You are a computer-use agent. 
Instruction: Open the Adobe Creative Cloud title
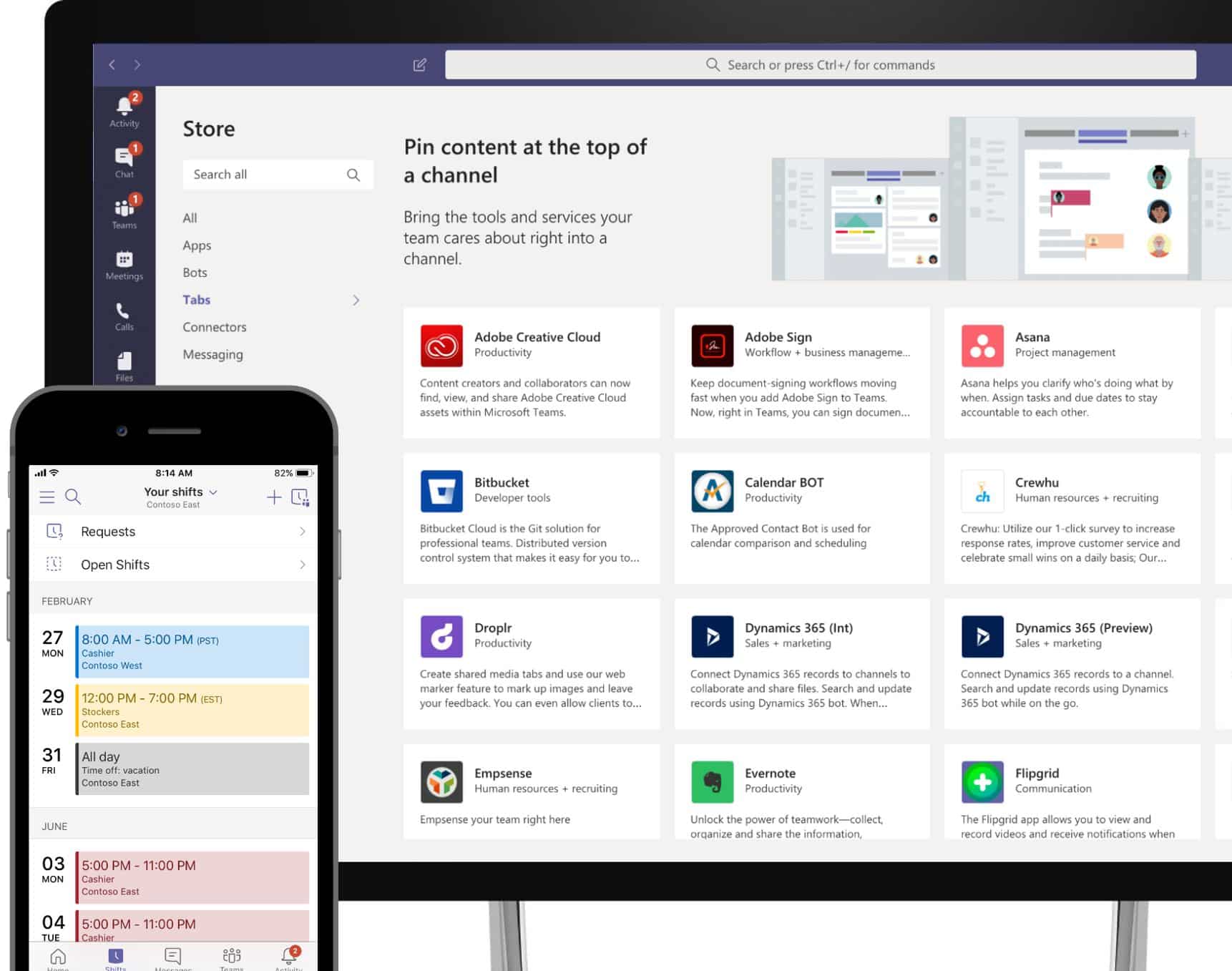coord(537,337)
